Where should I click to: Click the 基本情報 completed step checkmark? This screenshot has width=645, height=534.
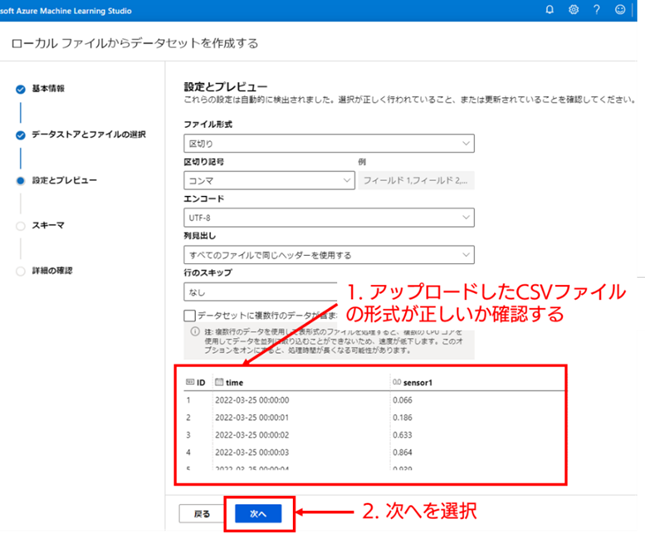(x=21, y=89)
